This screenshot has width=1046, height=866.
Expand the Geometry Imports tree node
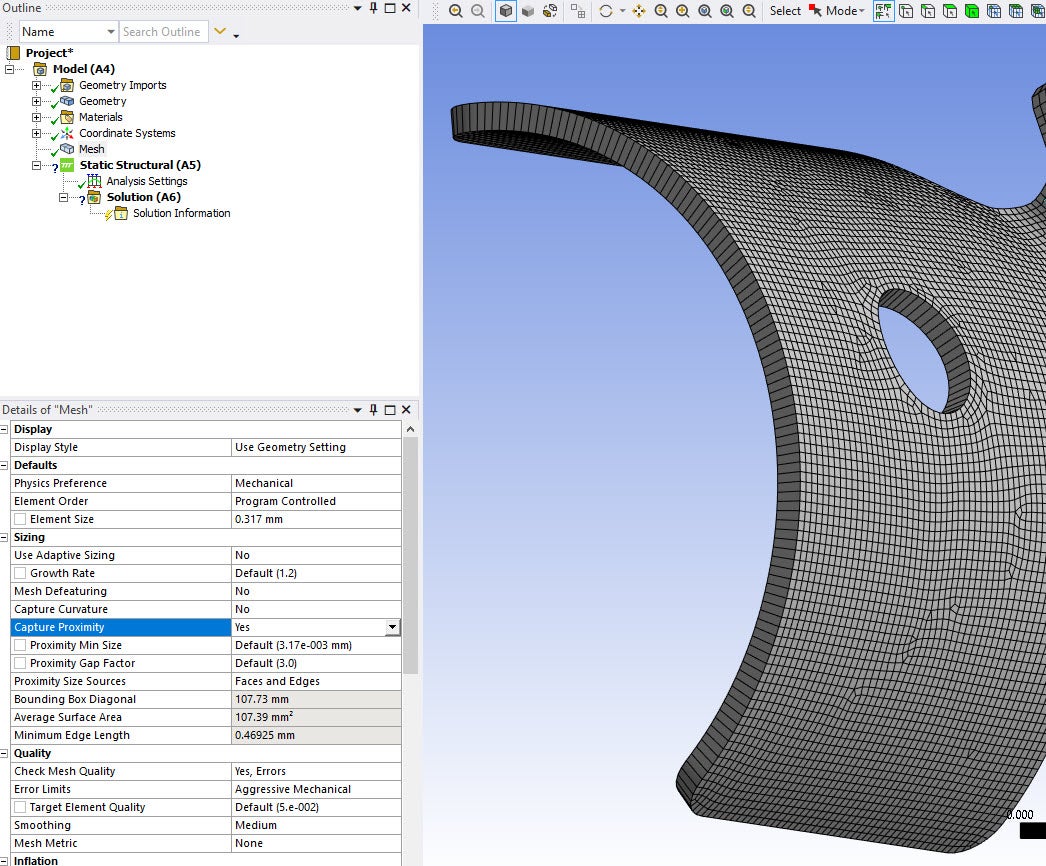37,85
